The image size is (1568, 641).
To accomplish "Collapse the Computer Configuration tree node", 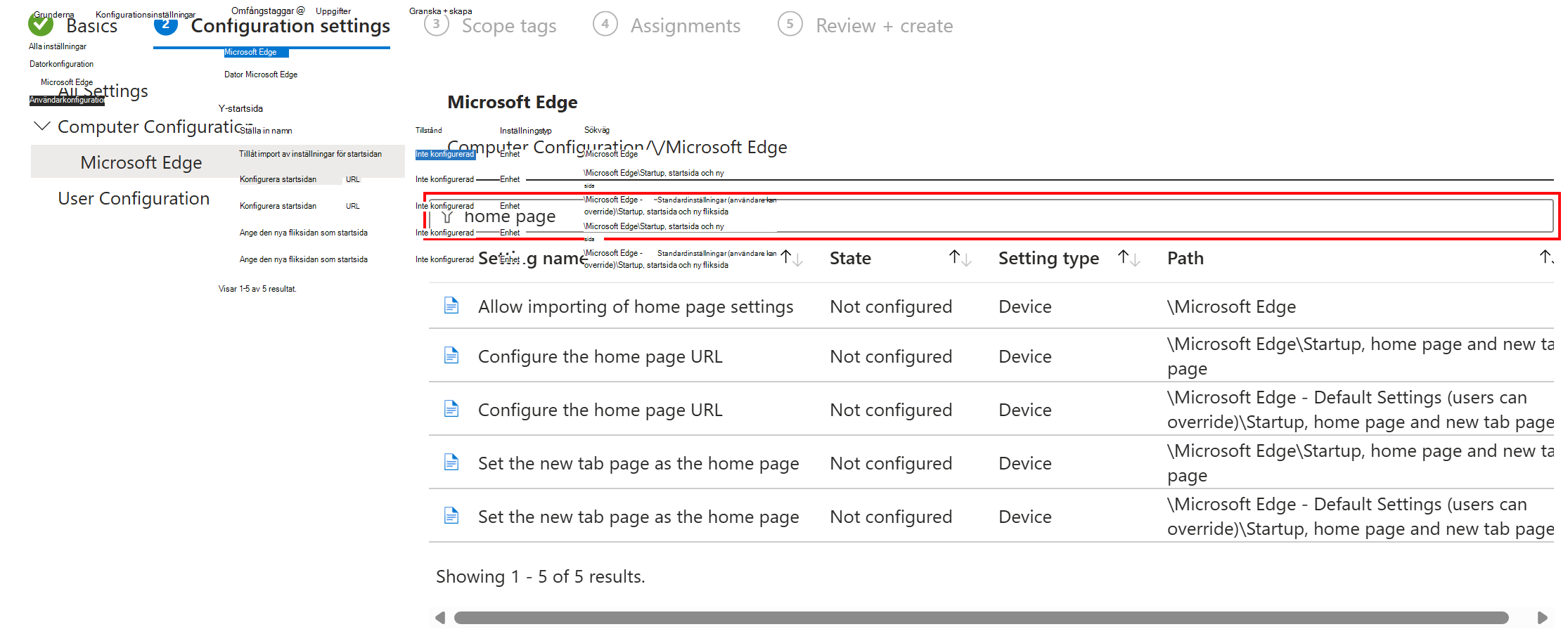I will tap(42, 127).
